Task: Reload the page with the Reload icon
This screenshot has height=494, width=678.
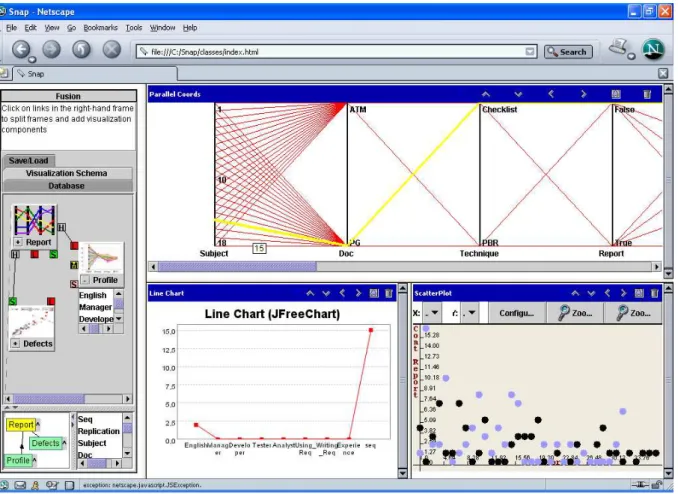Action: point(81,49)
